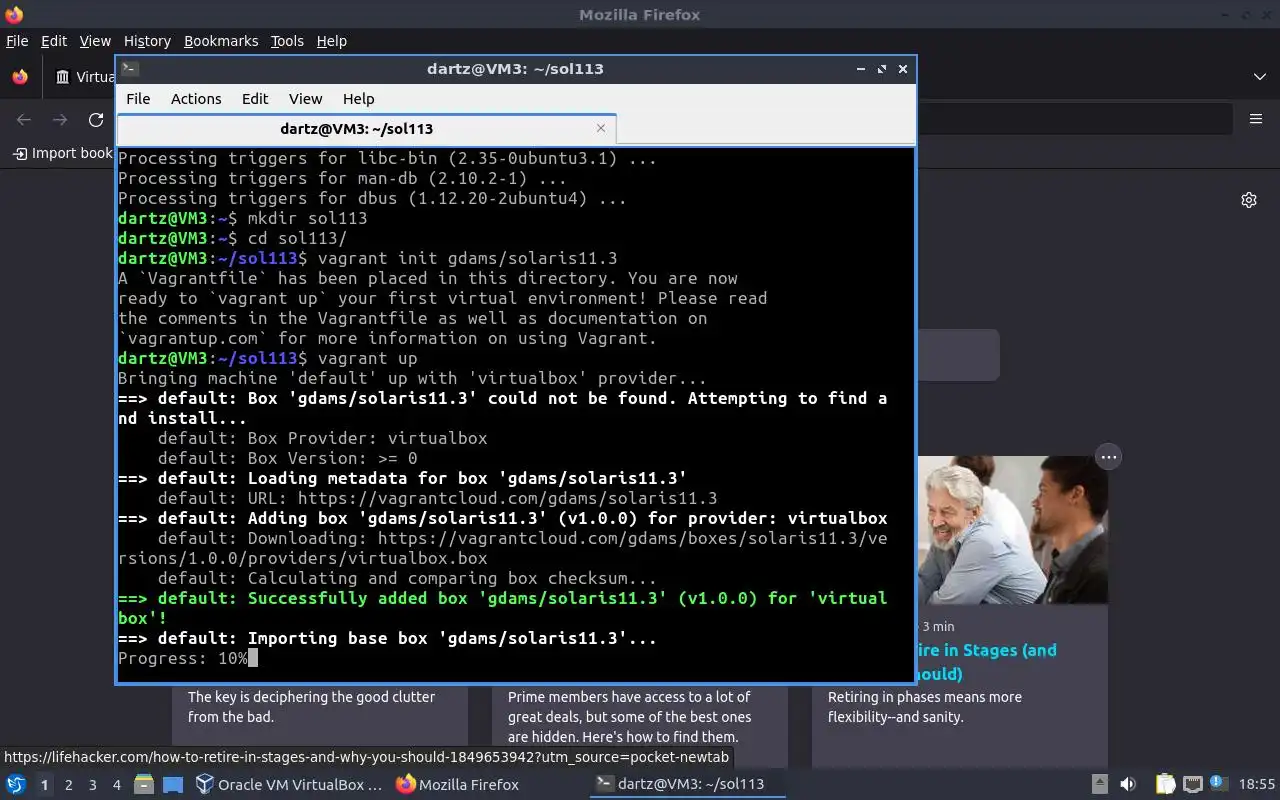The image size is (1280, 800).
Task: Open the terminal View menu
Action: coord(305,98)
